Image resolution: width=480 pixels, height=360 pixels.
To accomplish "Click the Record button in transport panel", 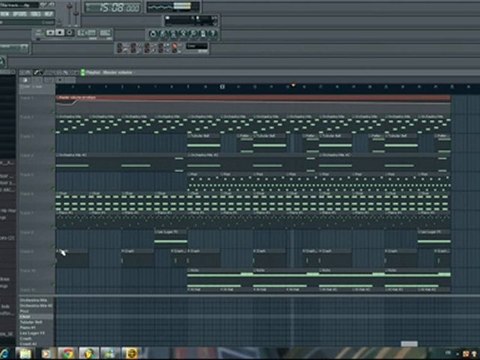I will point(70,33).
